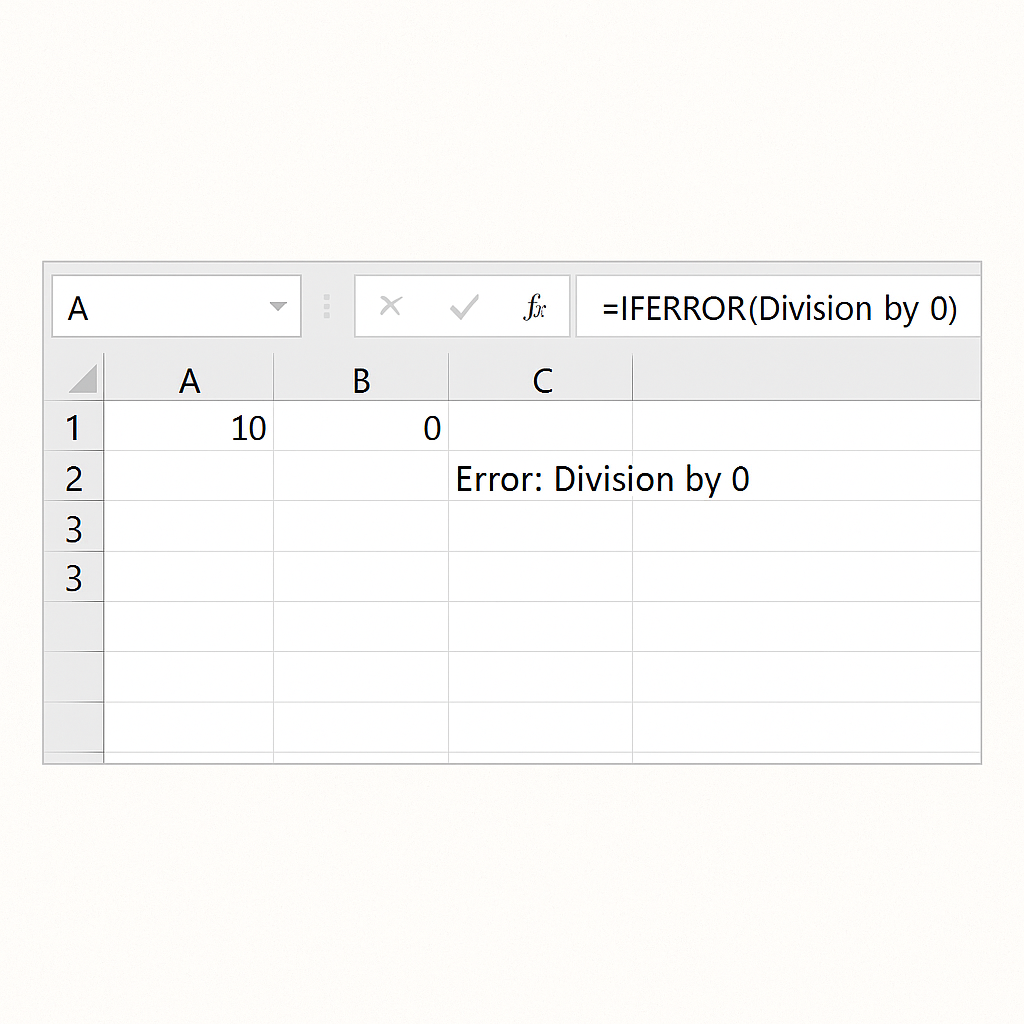
Task: Select the unlabeled column header after C
Action: click(805, 380)
